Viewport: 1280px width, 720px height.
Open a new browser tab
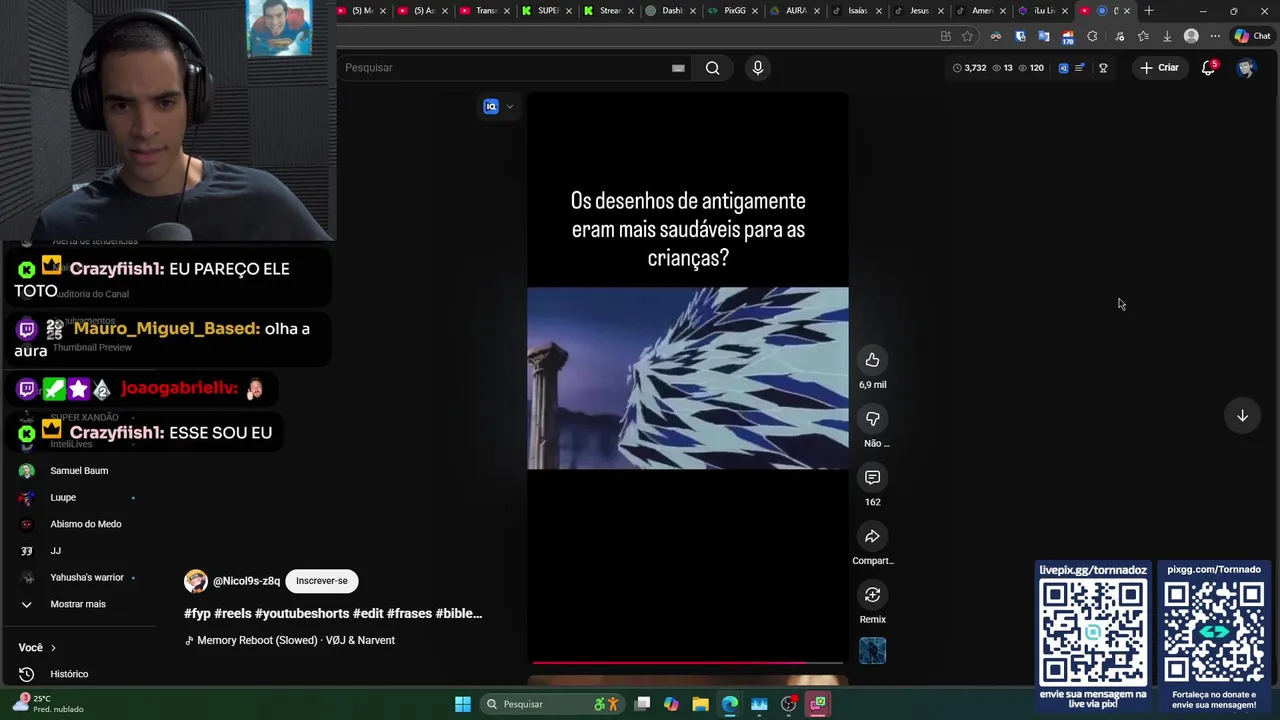pyautogui.click(x=1148, y=11)
